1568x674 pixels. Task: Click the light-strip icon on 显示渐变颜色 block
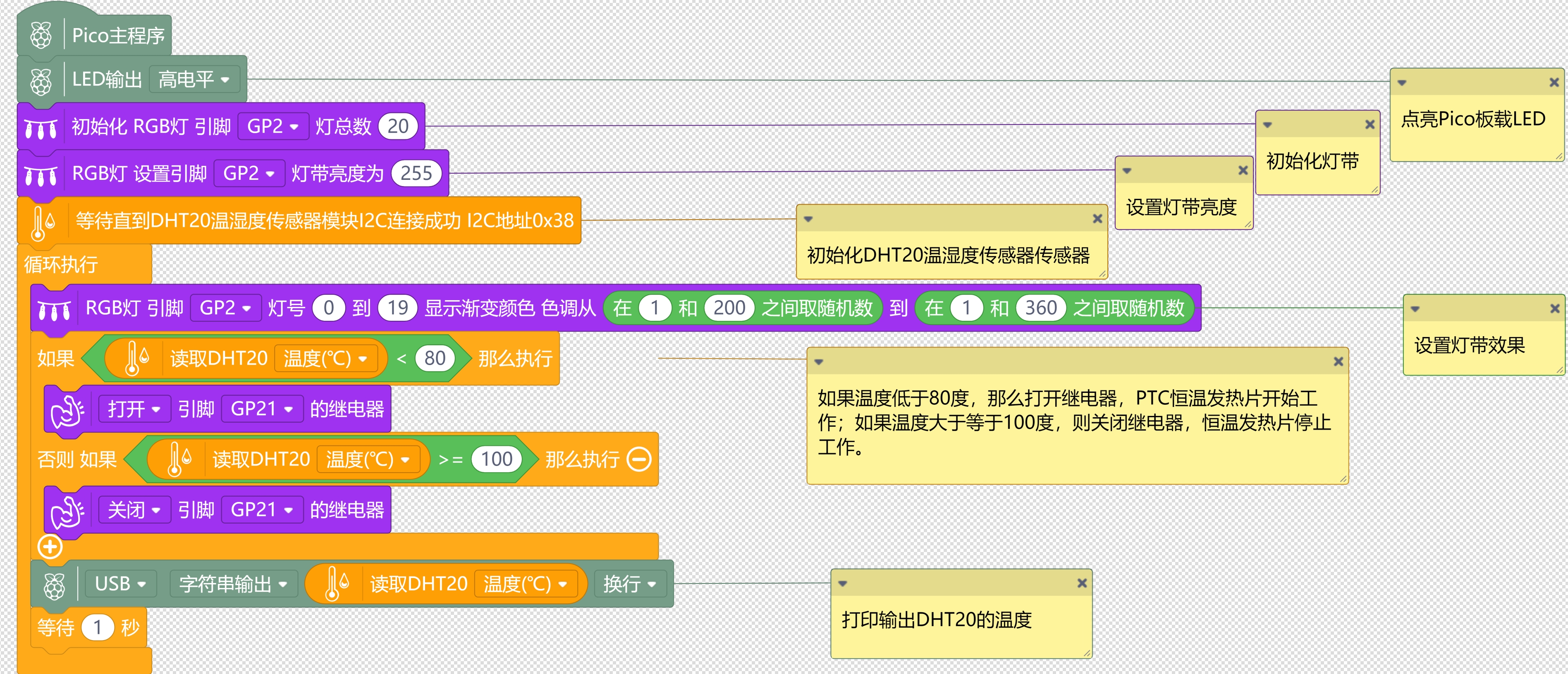[54, 310]
